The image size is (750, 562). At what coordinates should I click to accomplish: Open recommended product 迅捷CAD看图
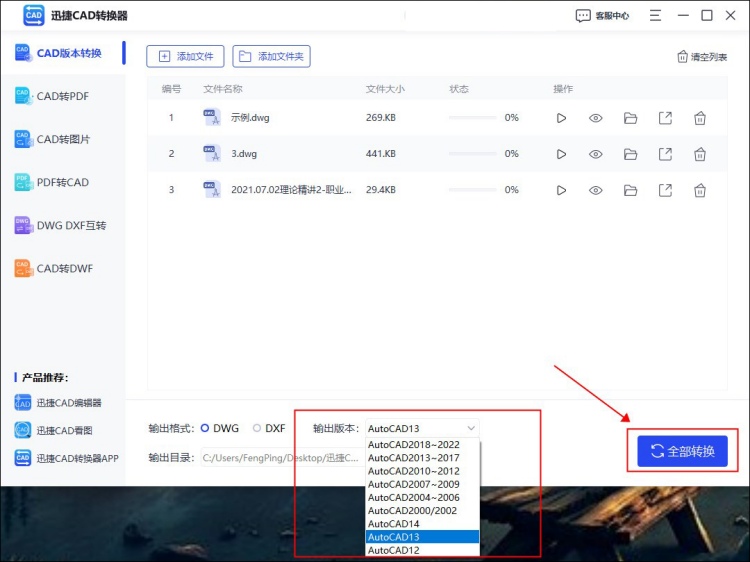(54, 430)
